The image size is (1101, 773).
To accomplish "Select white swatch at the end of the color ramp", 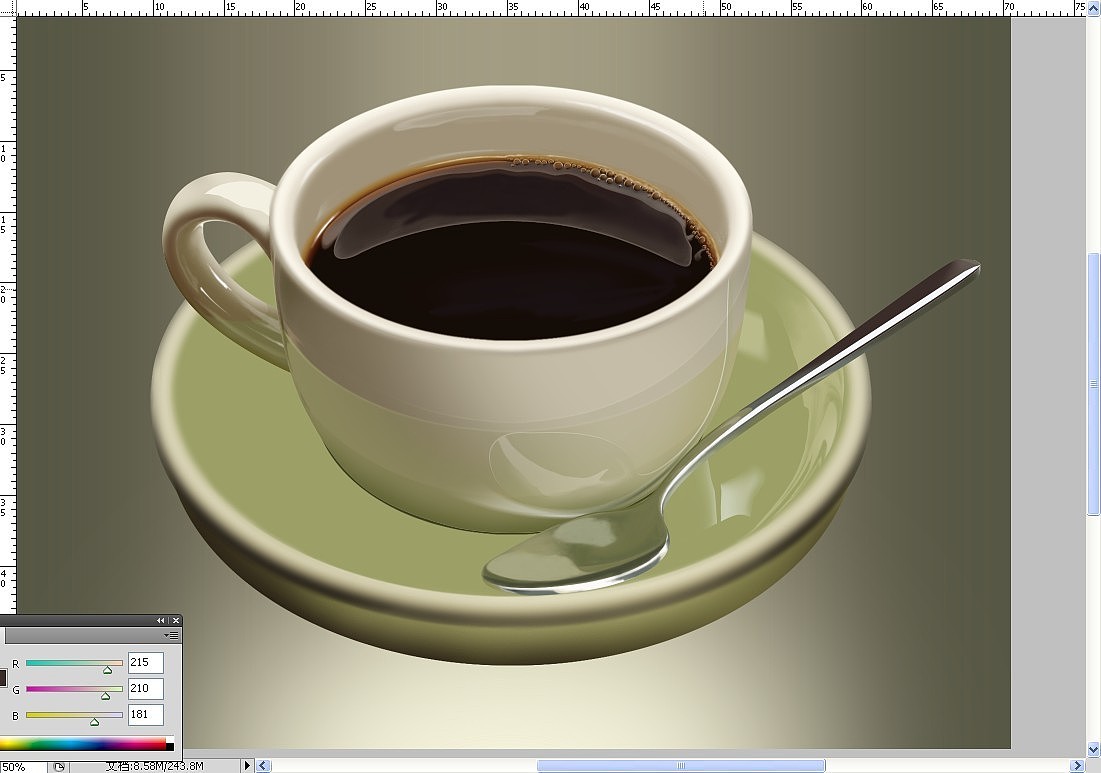I will [x=170, y=740].
